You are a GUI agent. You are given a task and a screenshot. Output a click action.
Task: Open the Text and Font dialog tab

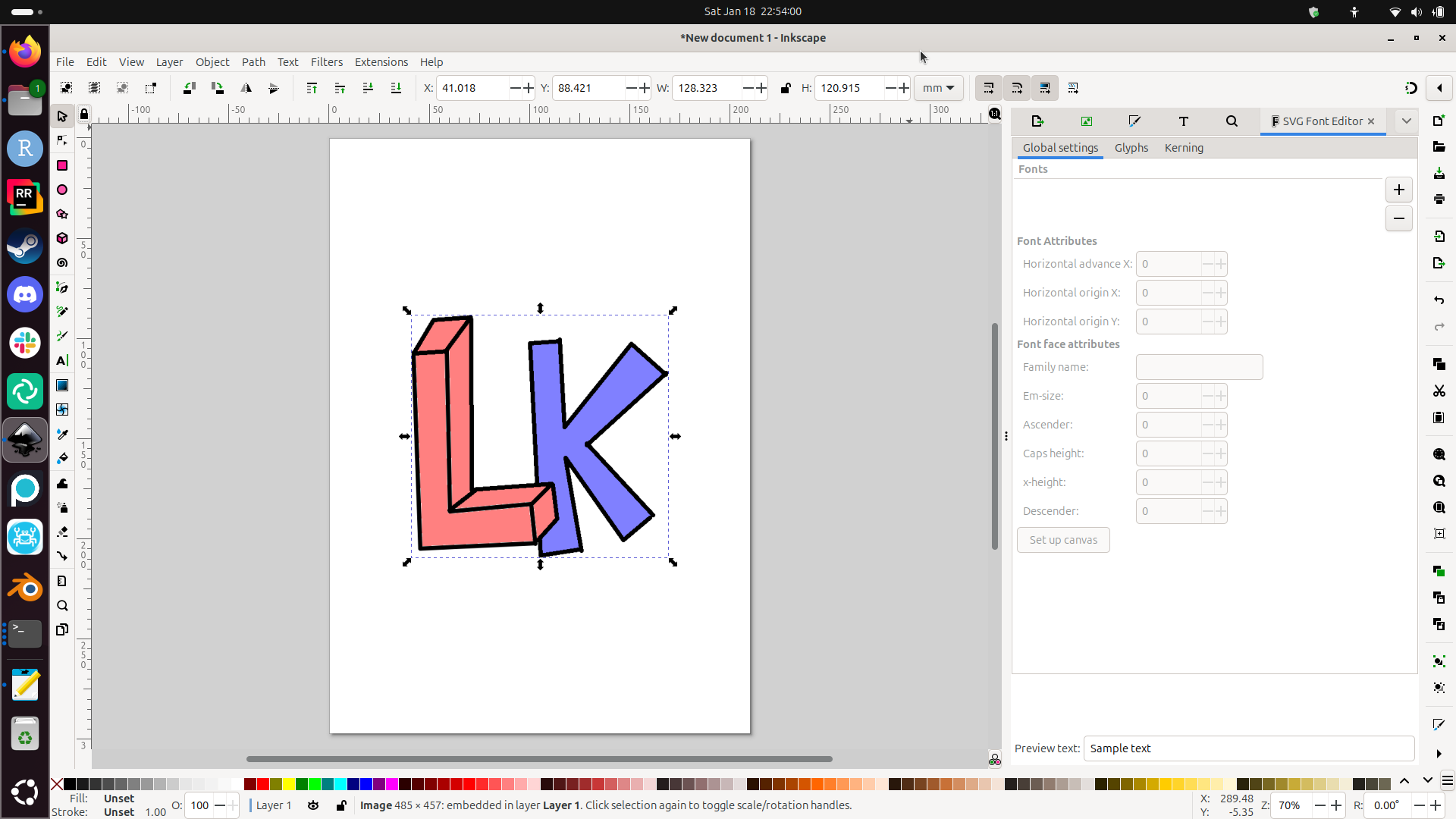click(1183, 121)
